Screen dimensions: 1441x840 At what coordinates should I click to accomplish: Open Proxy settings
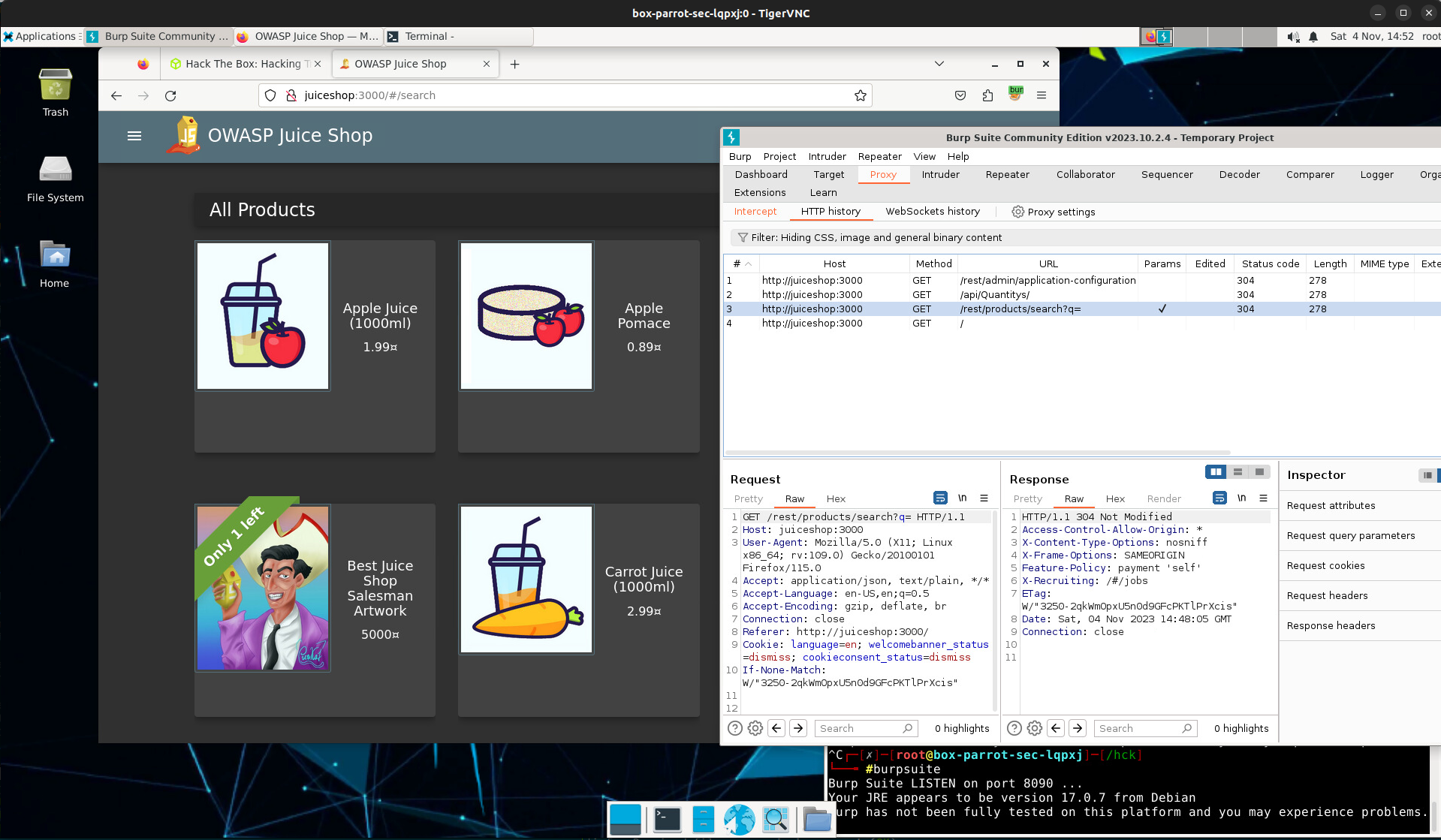tap(1053, 212)
